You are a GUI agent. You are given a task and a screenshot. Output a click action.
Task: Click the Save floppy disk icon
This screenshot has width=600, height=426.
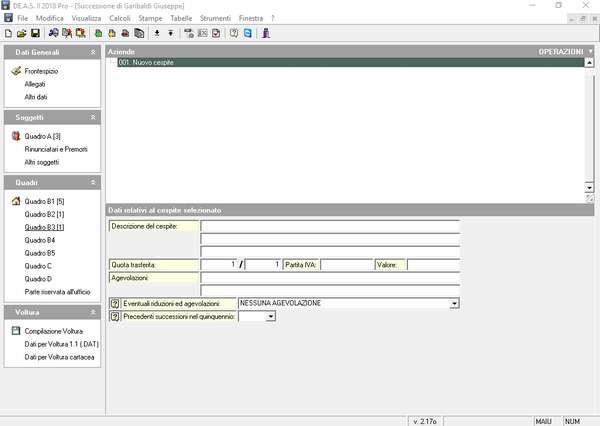[x=34, y=33]
